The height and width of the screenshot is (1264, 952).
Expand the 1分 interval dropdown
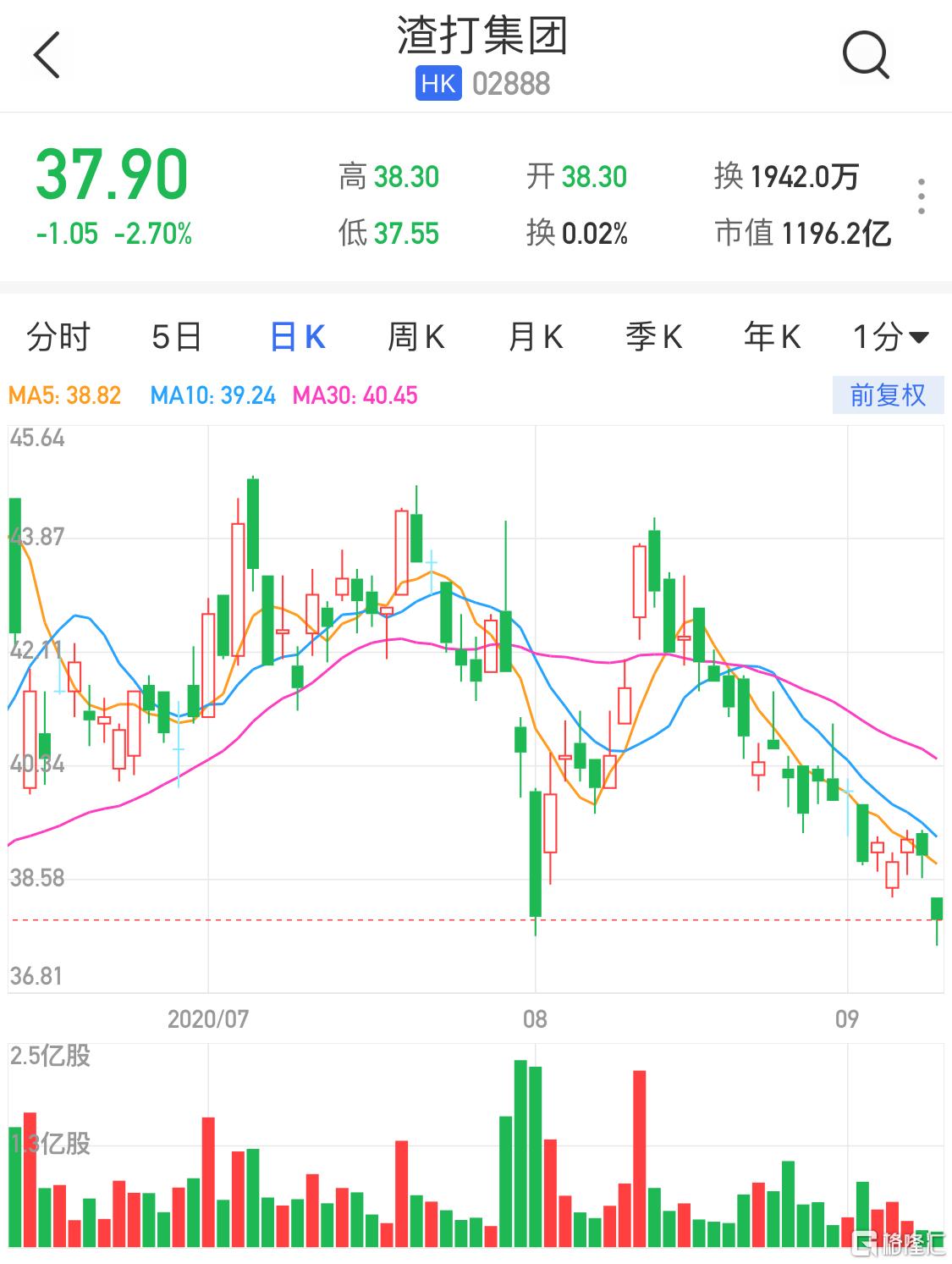pyautogui.click(x=891, y=337)
